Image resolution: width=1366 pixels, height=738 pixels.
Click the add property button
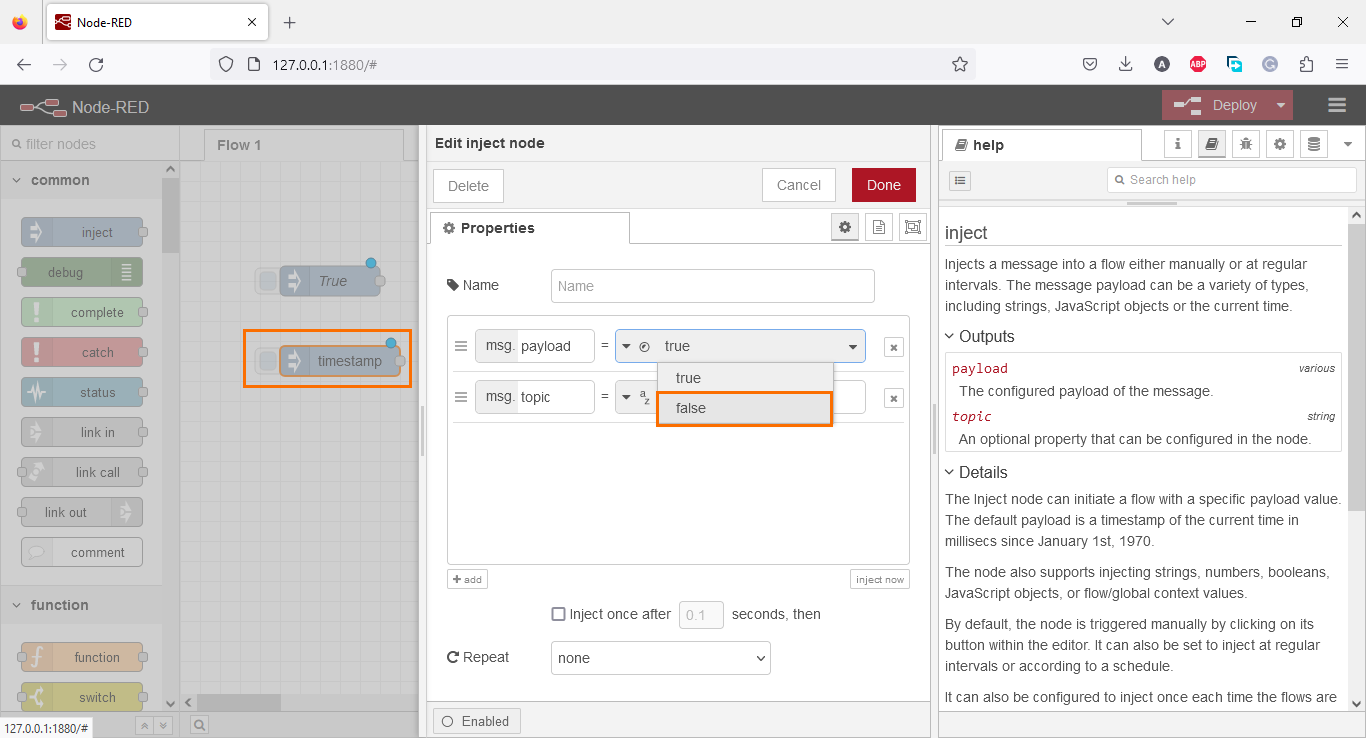tap(467, 579)
